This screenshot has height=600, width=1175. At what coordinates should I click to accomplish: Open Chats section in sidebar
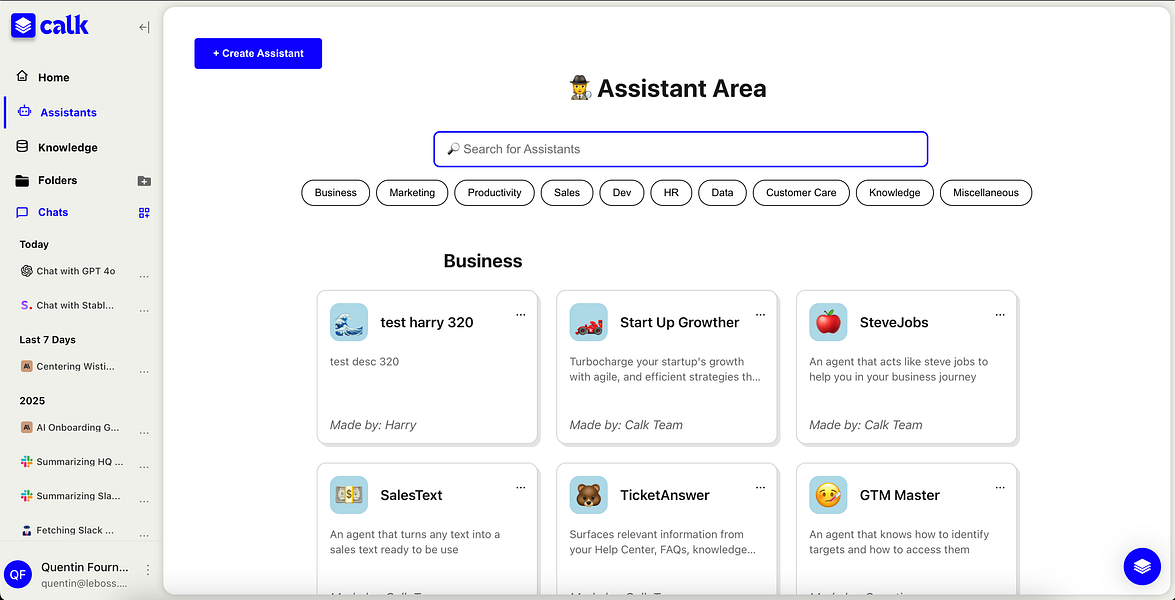pyautogui.click(x=52, y=213)
